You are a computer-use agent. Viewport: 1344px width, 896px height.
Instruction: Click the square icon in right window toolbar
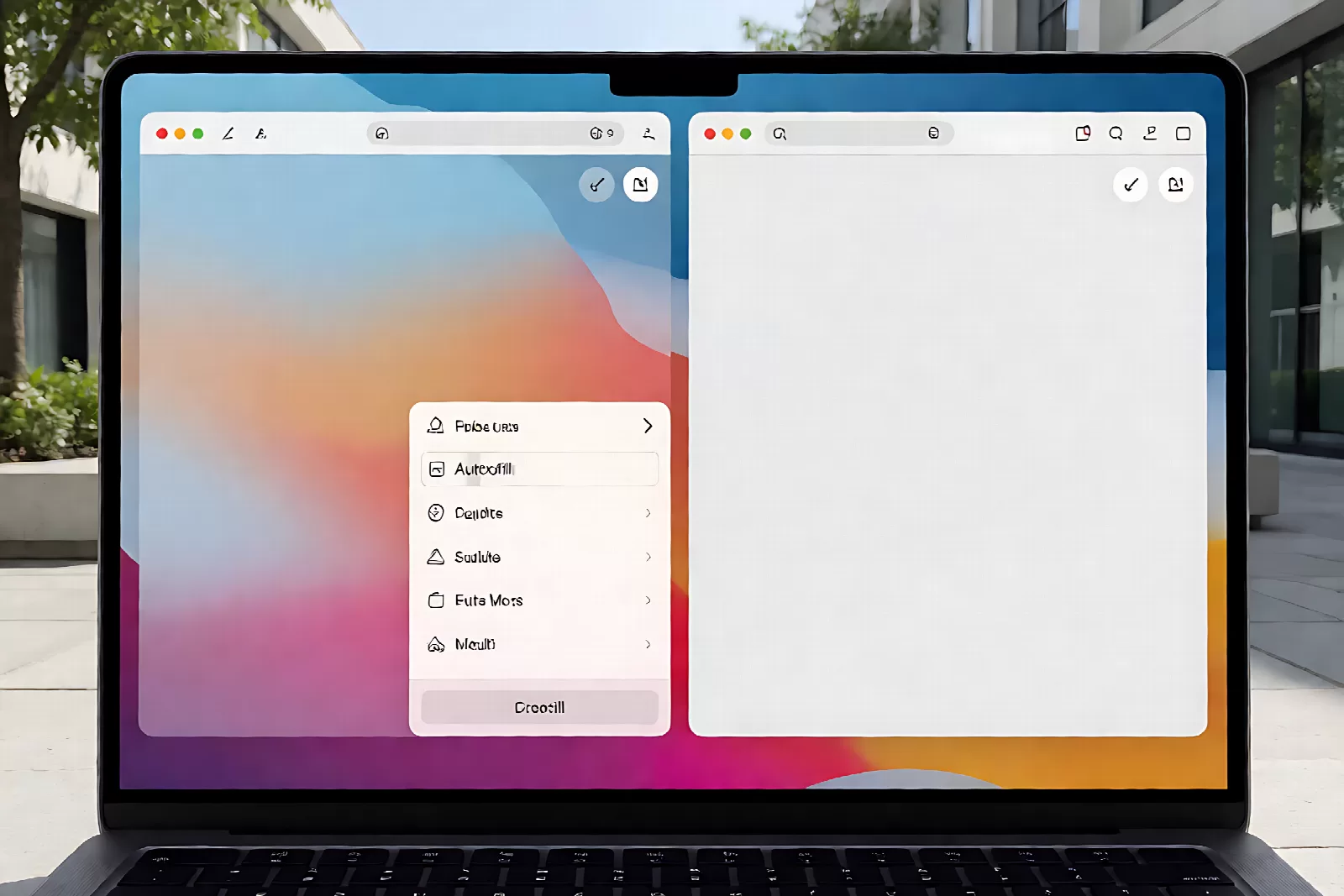pyautogui.click(x=1183, y=134)
